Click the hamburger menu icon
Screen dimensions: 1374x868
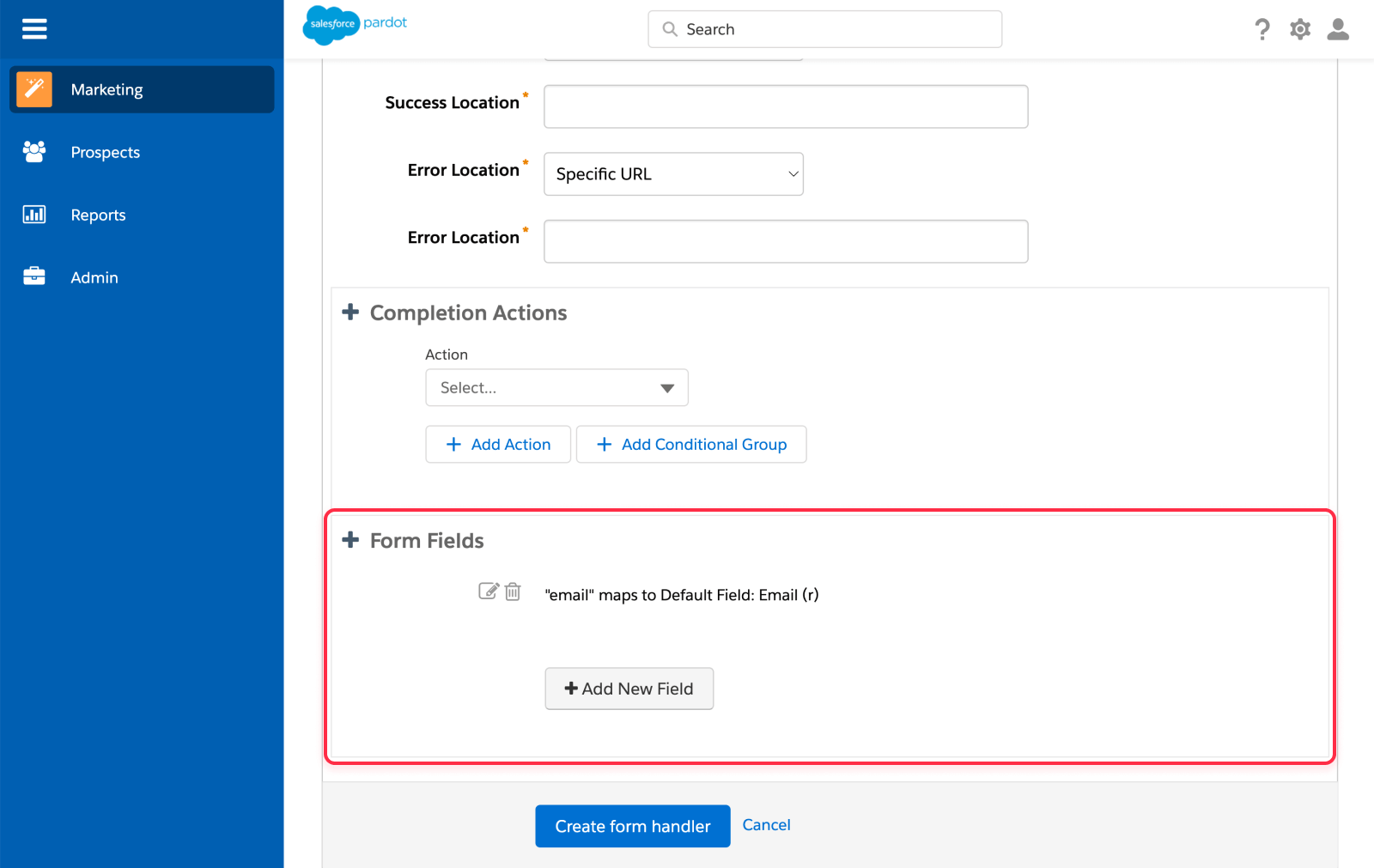click(x=34, y=28)
